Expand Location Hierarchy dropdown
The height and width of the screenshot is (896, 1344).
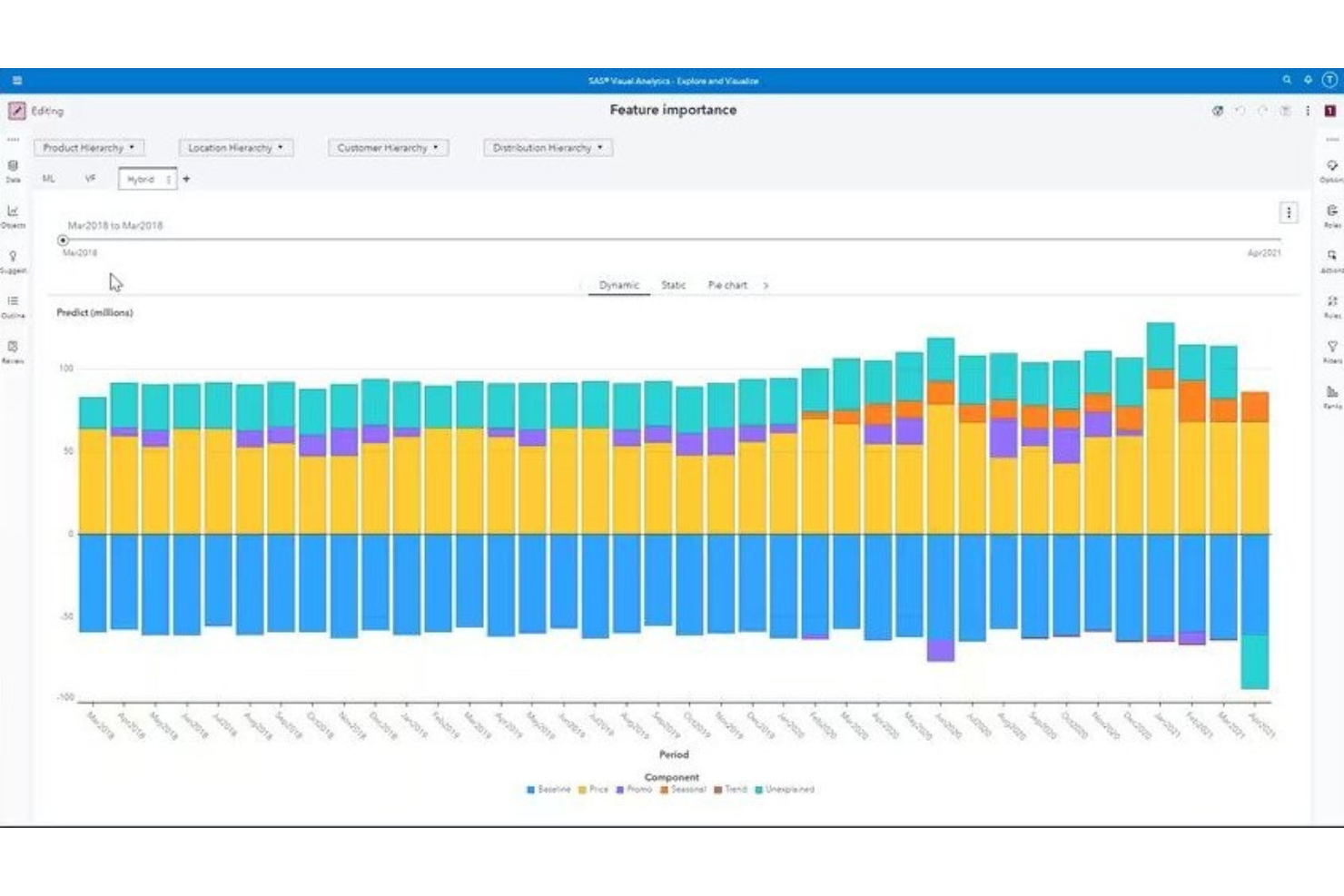point(236,147)
